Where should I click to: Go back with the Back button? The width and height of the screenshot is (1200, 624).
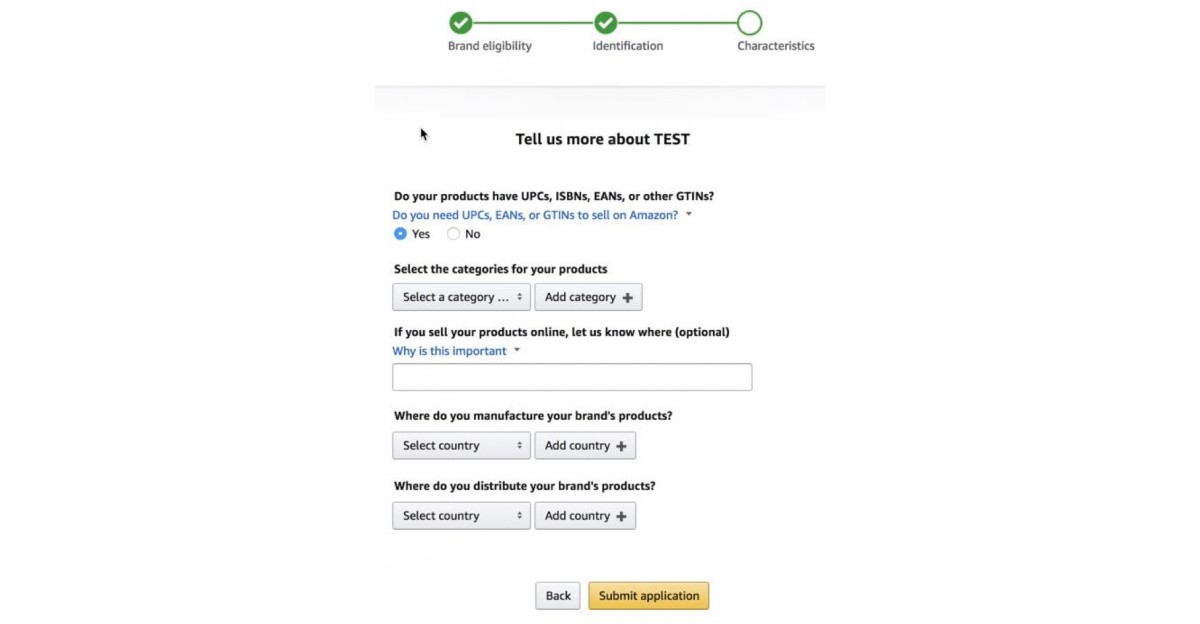coord(558,596)
